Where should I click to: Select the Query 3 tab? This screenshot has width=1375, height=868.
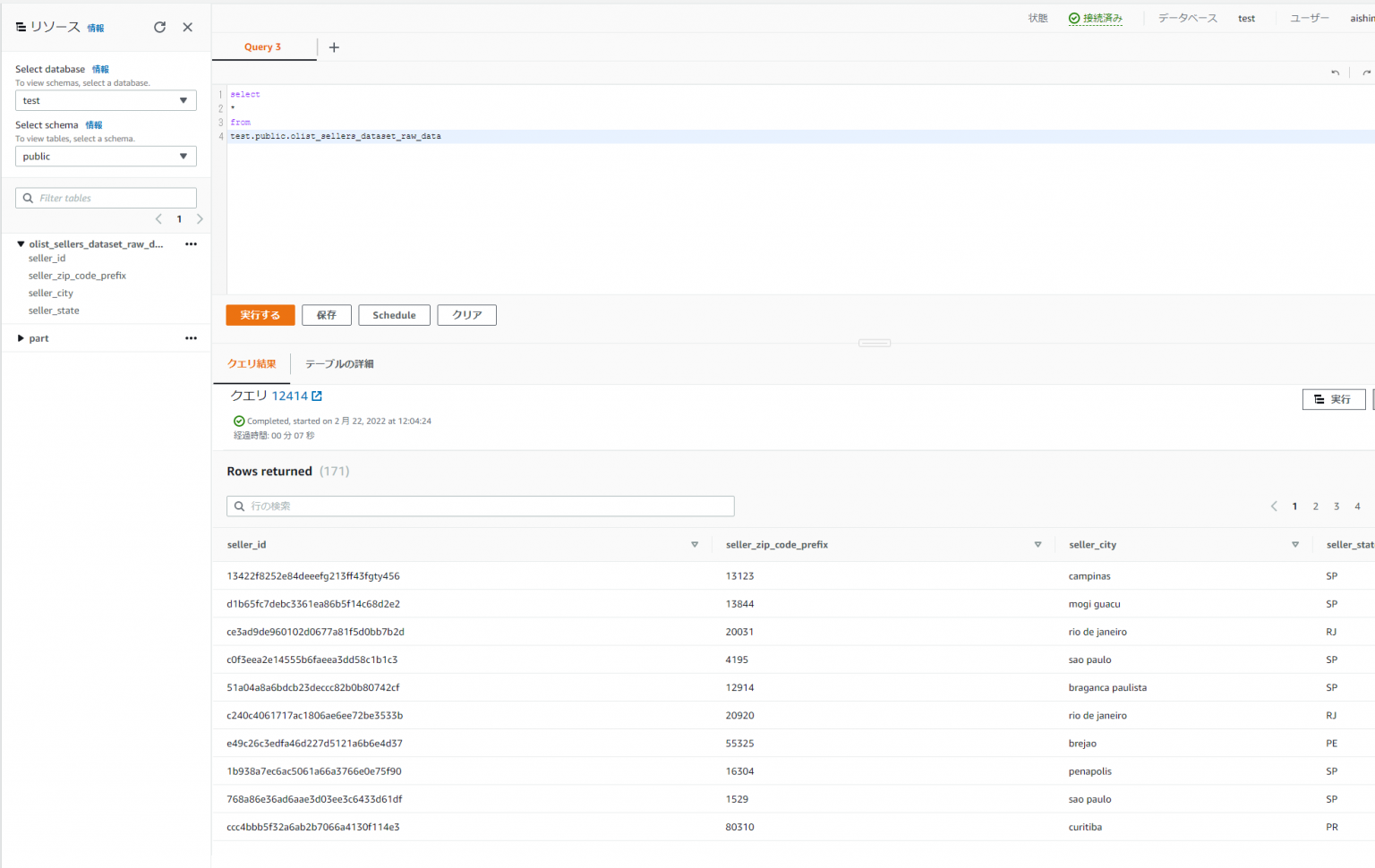[262, 47]
